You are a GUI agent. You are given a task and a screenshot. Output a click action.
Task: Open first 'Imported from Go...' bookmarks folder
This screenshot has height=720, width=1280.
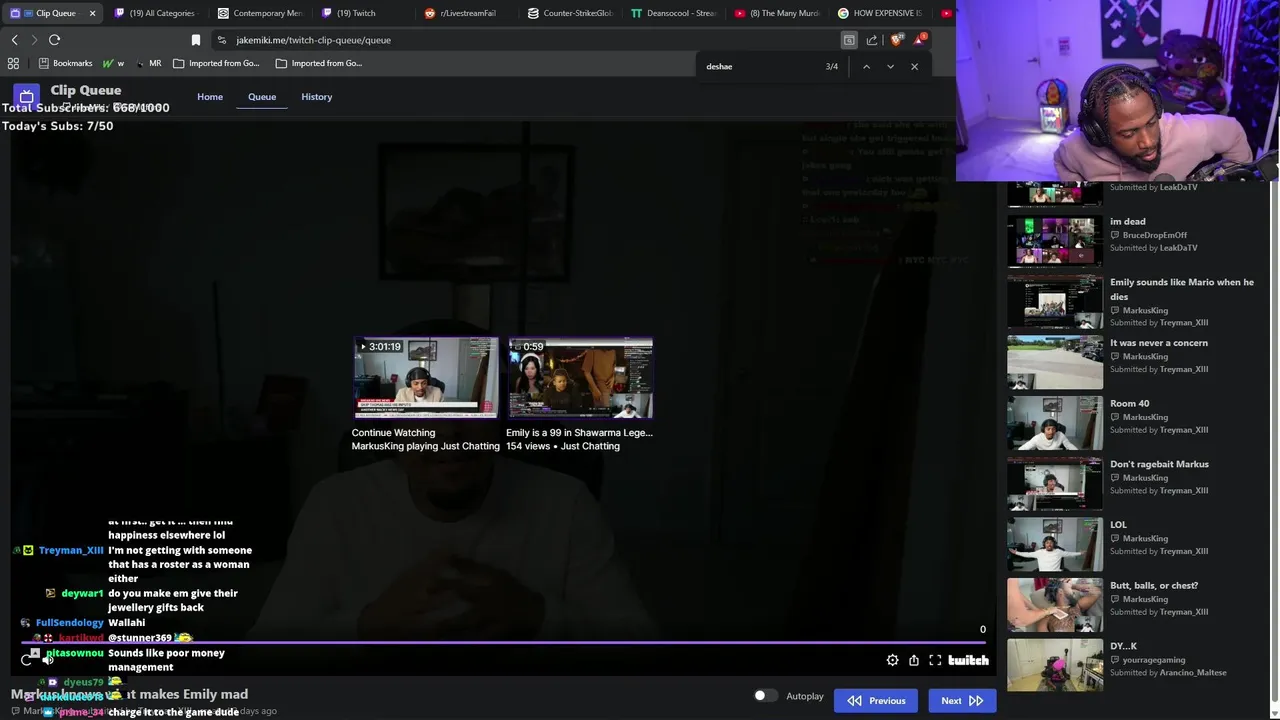click(x=216, y=63)
